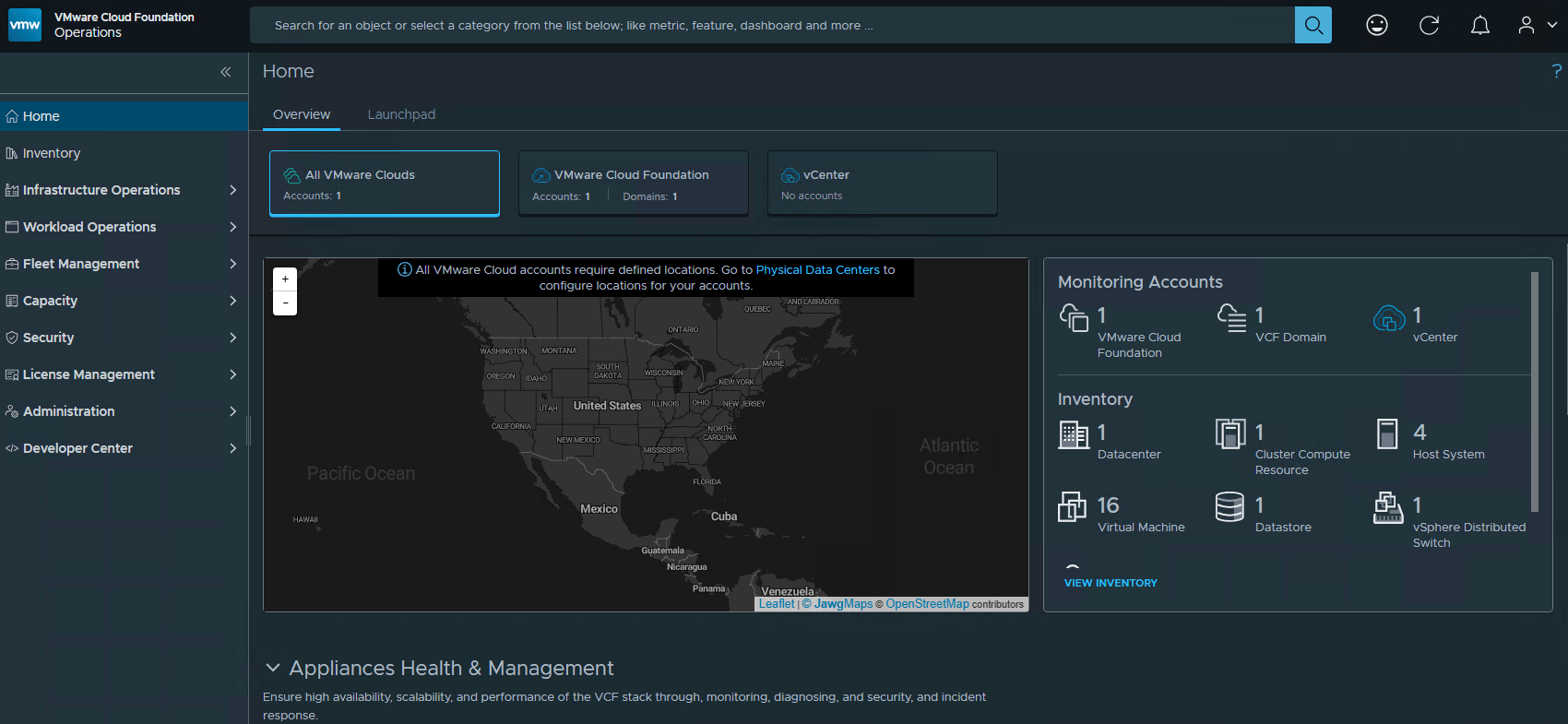Click the 4 Host System count

tap(1420, 433)
